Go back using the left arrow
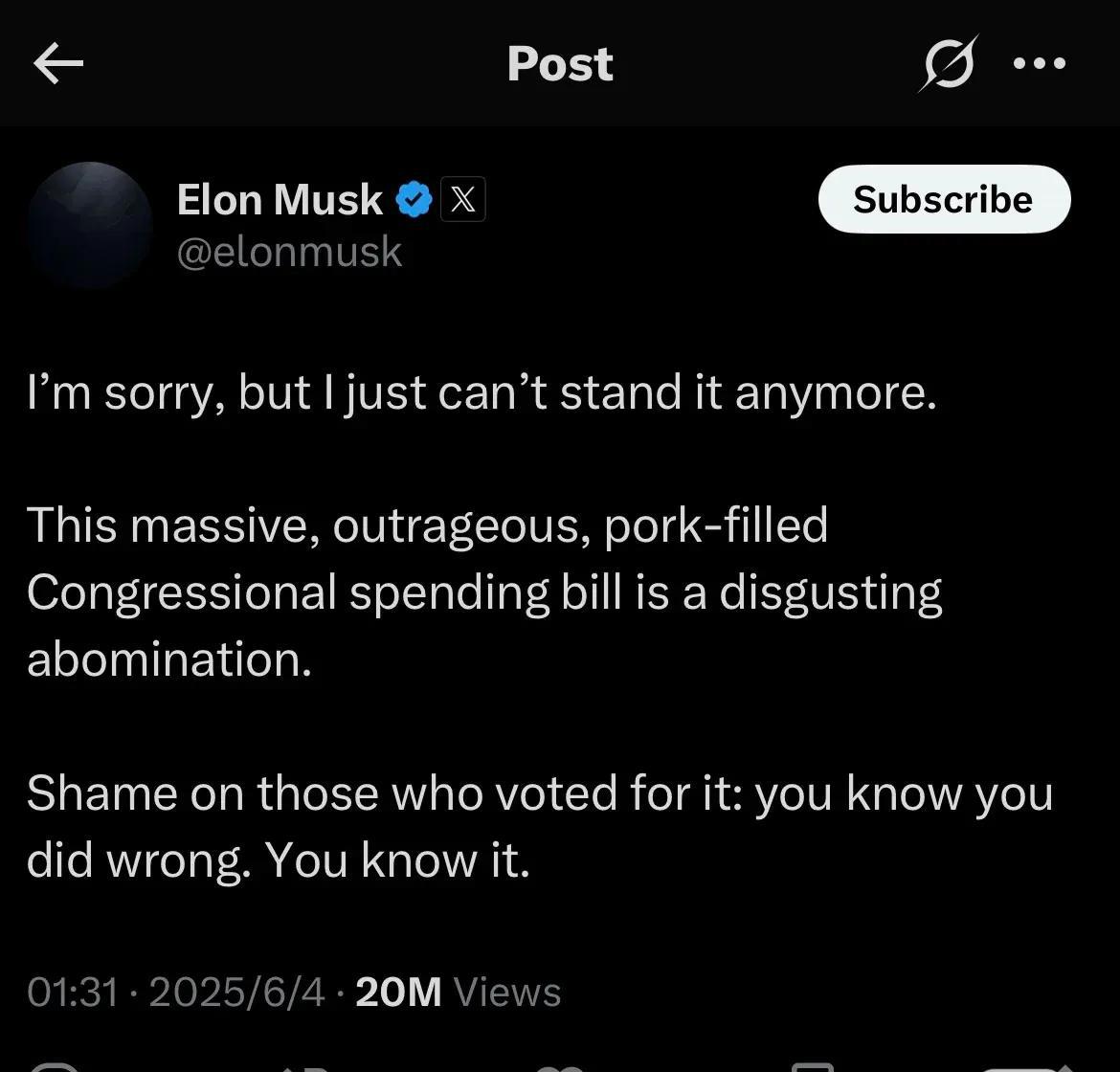 tap(58, 63)
